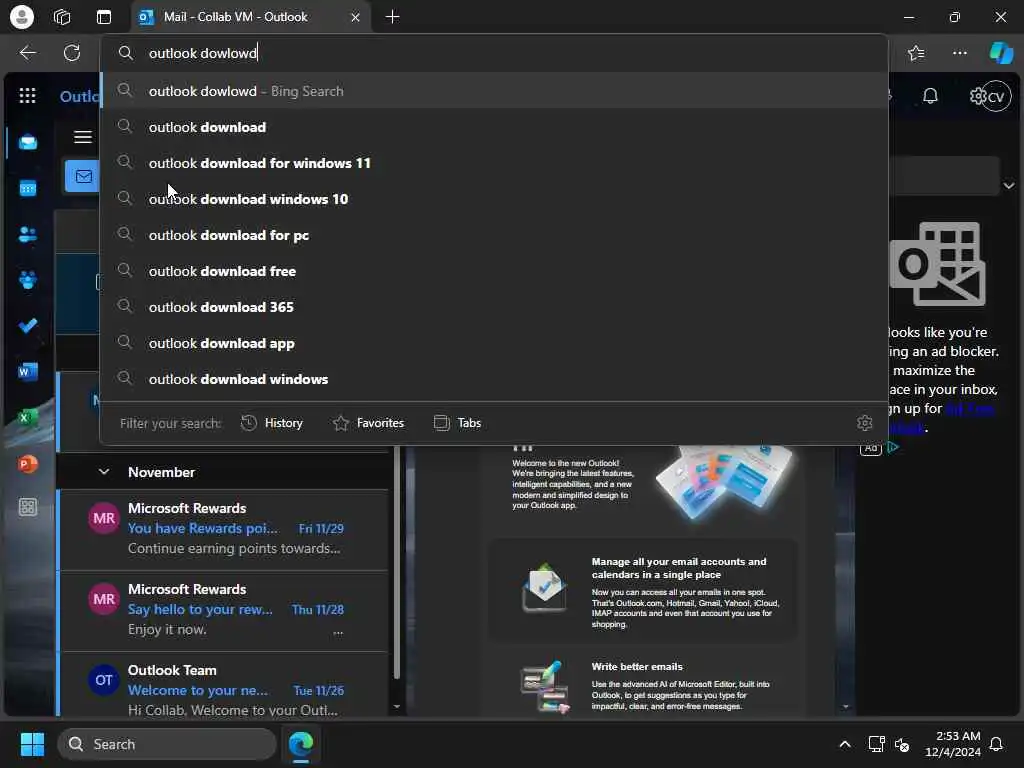Click the MR avatar on the Fri 11/29 email
Viewport: 1024px width, 768px height.
coord(104,519)
